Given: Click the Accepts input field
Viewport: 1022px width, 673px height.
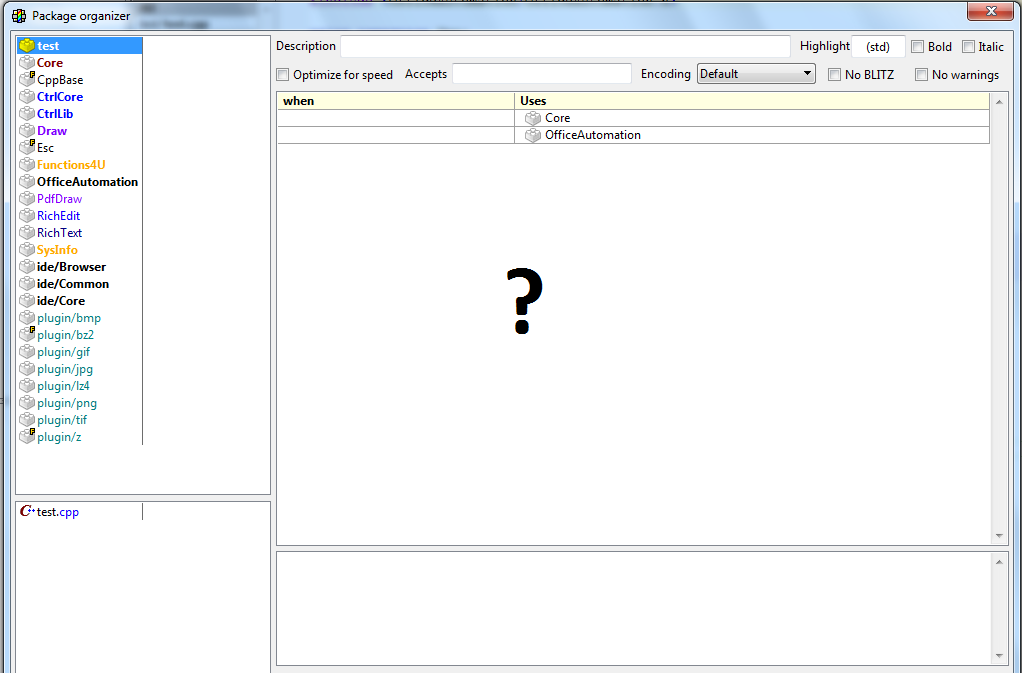Looking at the screenshot, I should point(541,74).
